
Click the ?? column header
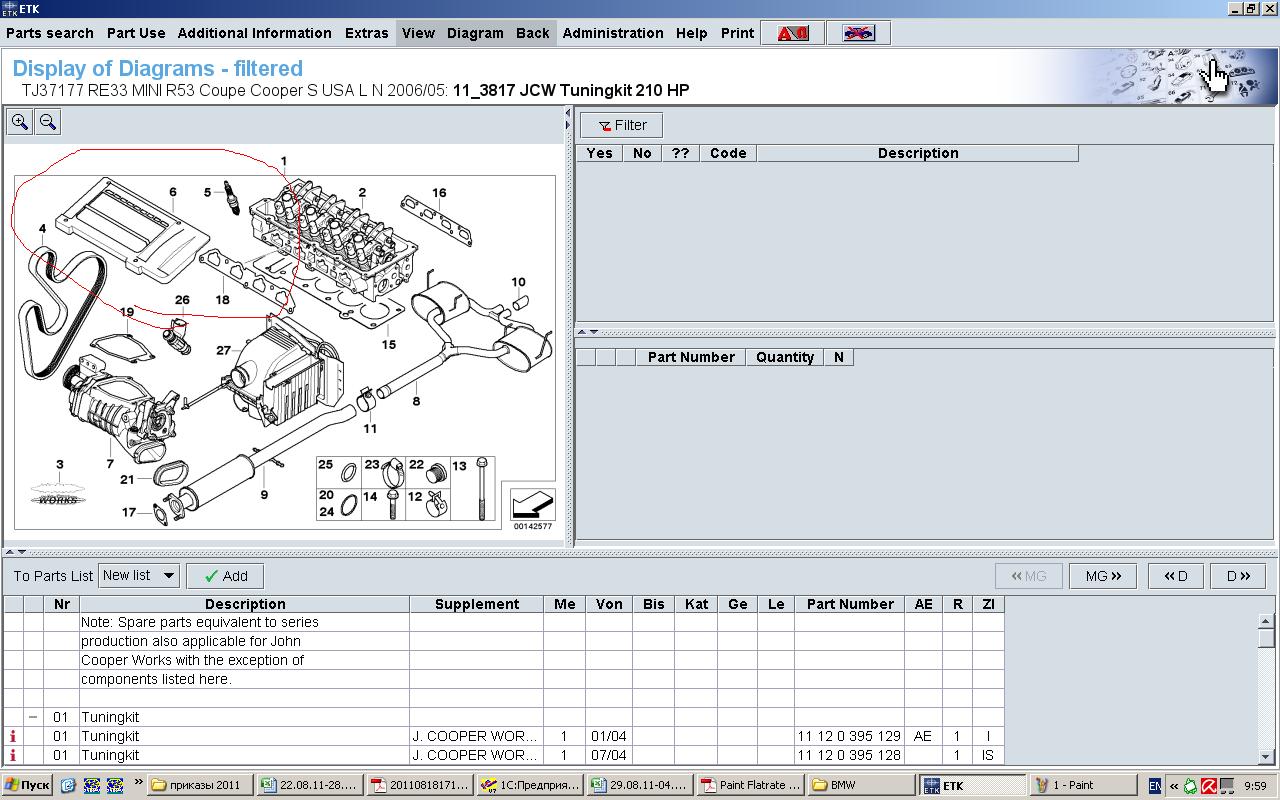[x=680, y=153]
